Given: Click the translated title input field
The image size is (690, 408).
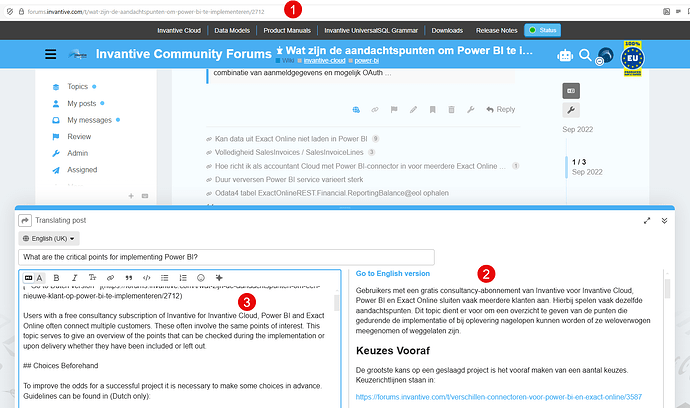Looking at the screenshot, I should (x=226, y=257).
